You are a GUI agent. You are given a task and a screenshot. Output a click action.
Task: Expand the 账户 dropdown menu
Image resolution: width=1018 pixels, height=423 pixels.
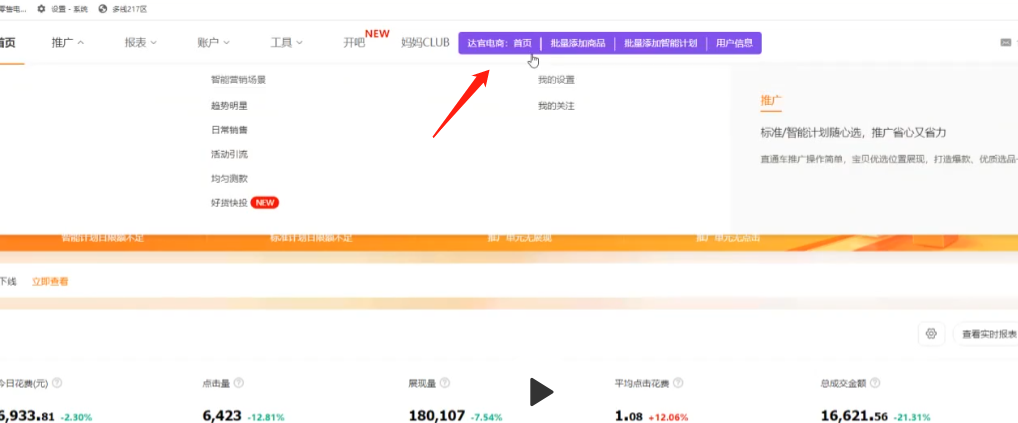click(x=213, y=43)
